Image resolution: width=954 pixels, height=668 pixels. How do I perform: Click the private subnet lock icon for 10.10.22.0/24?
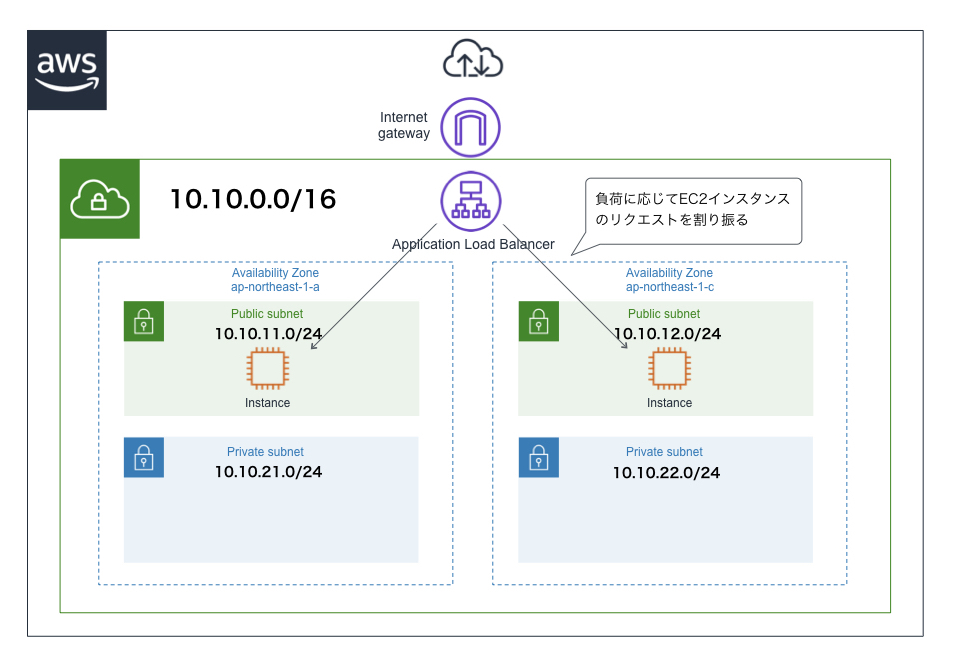point(538,457)
